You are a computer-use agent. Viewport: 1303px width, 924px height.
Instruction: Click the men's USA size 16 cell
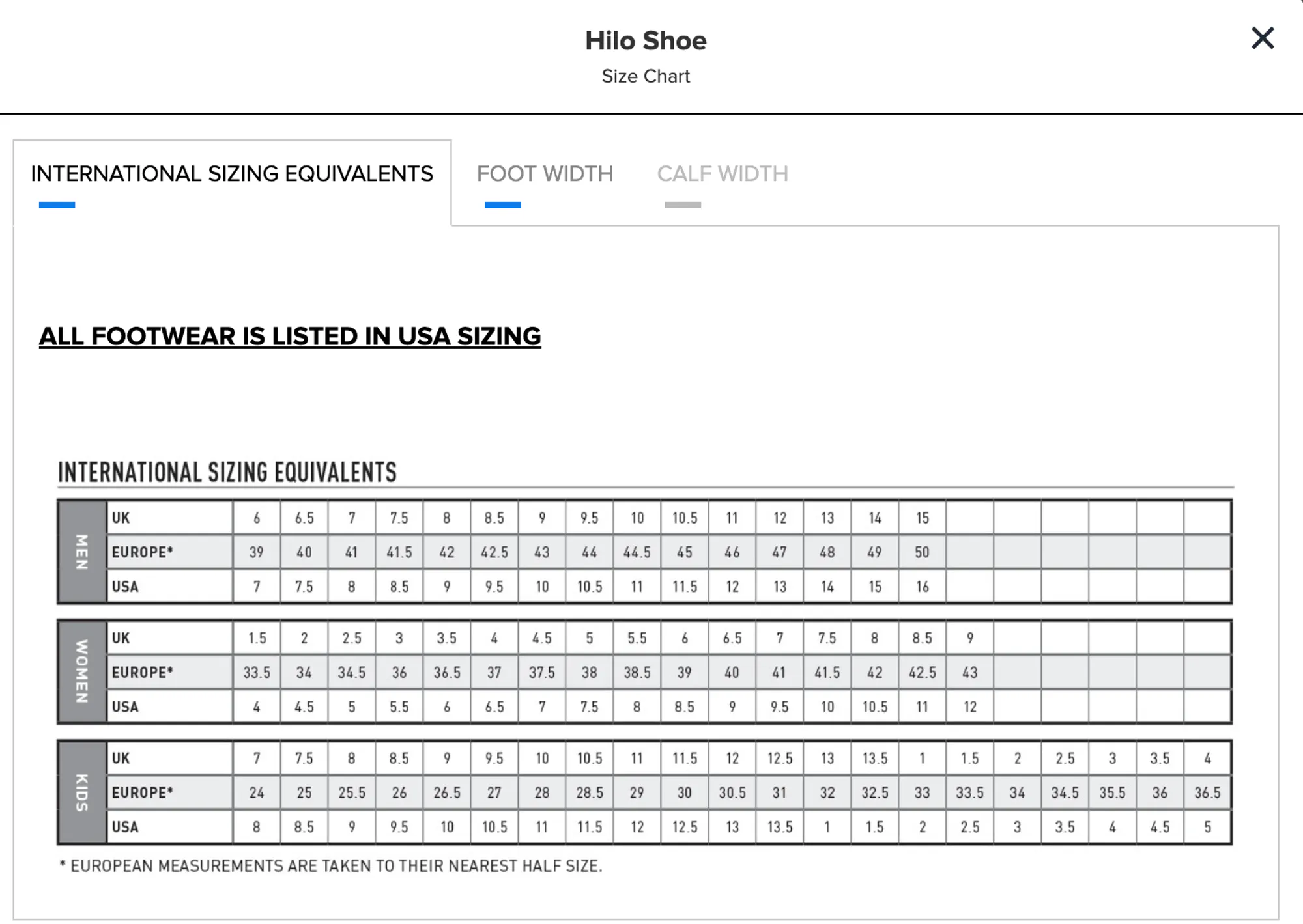tap(922, 587)
